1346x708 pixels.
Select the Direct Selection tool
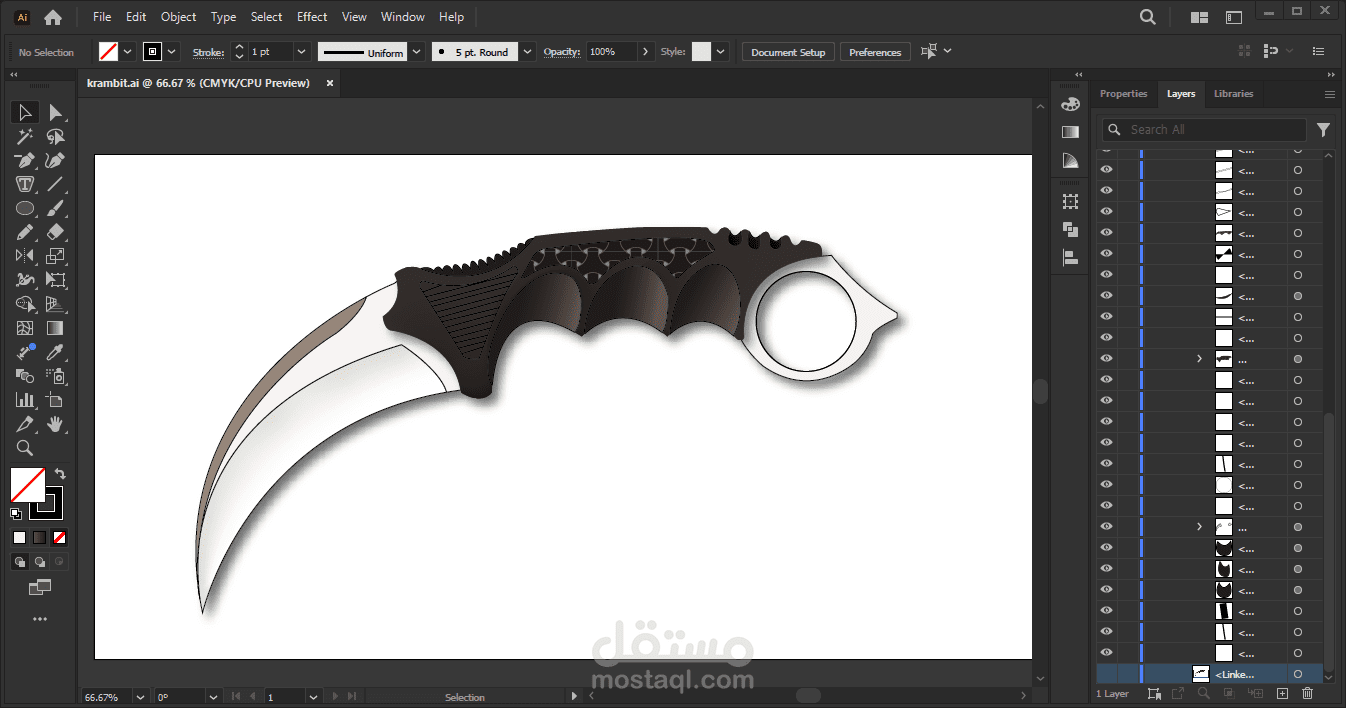pos(56,112)
